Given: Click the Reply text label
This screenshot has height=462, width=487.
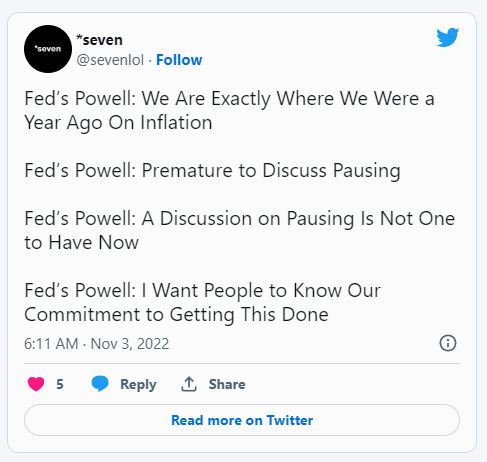Looking at the screenshot, I should [x=138, y=384].
